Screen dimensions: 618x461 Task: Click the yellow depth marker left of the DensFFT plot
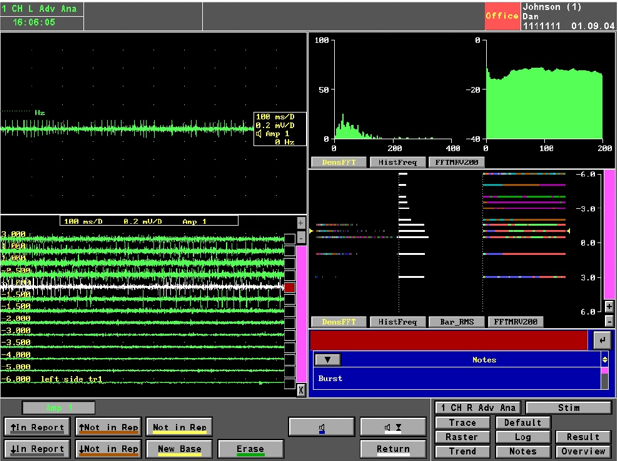coord(311,231)
